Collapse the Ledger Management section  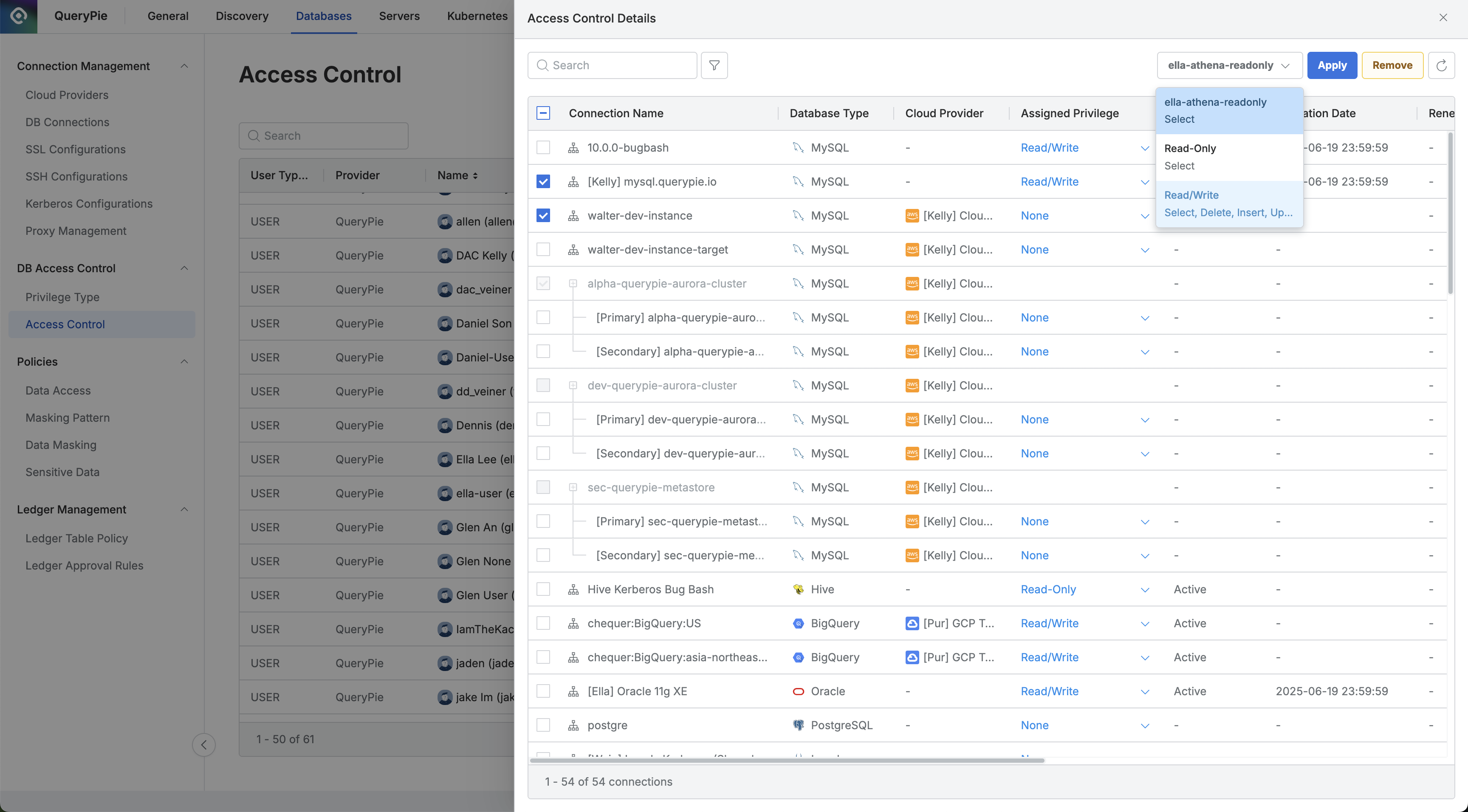tap(184, 510)
